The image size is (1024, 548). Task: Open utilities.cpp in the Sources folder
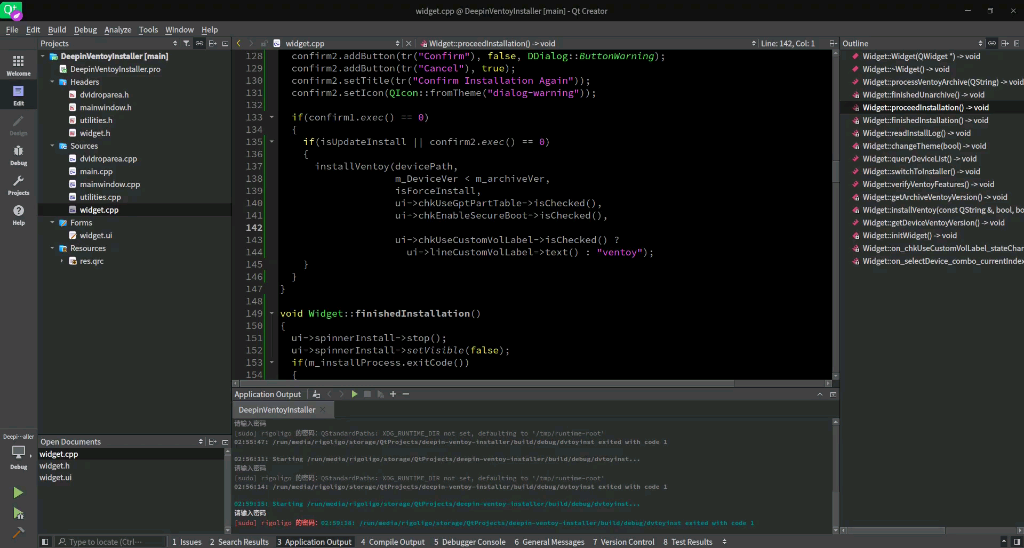[101, 197]
